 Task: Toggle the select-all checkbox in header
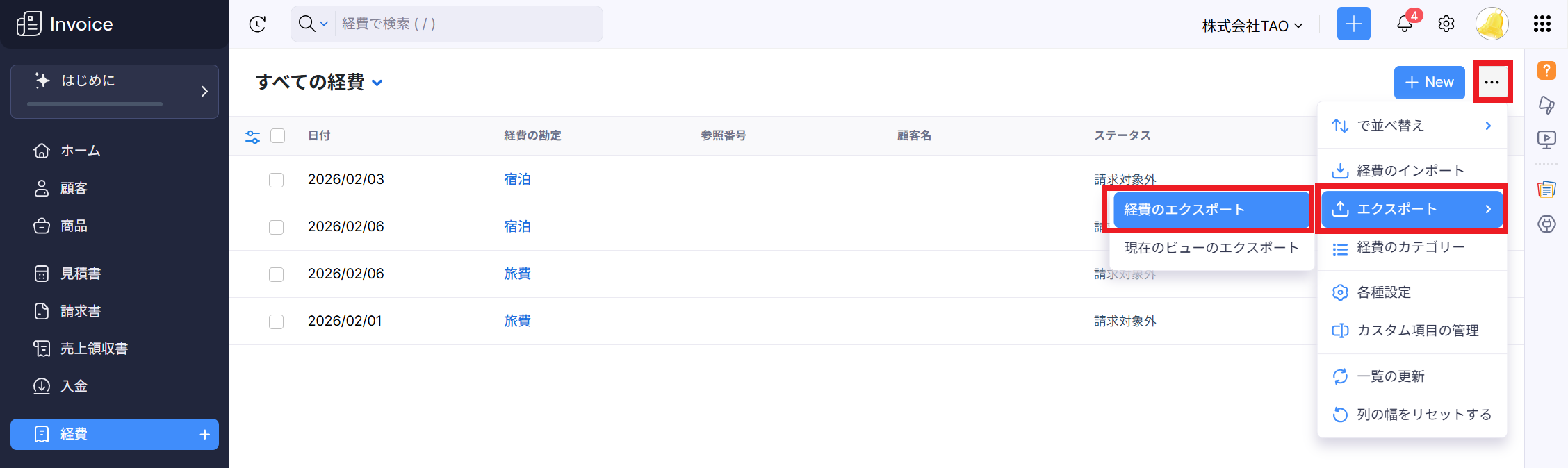click(278, 136)
